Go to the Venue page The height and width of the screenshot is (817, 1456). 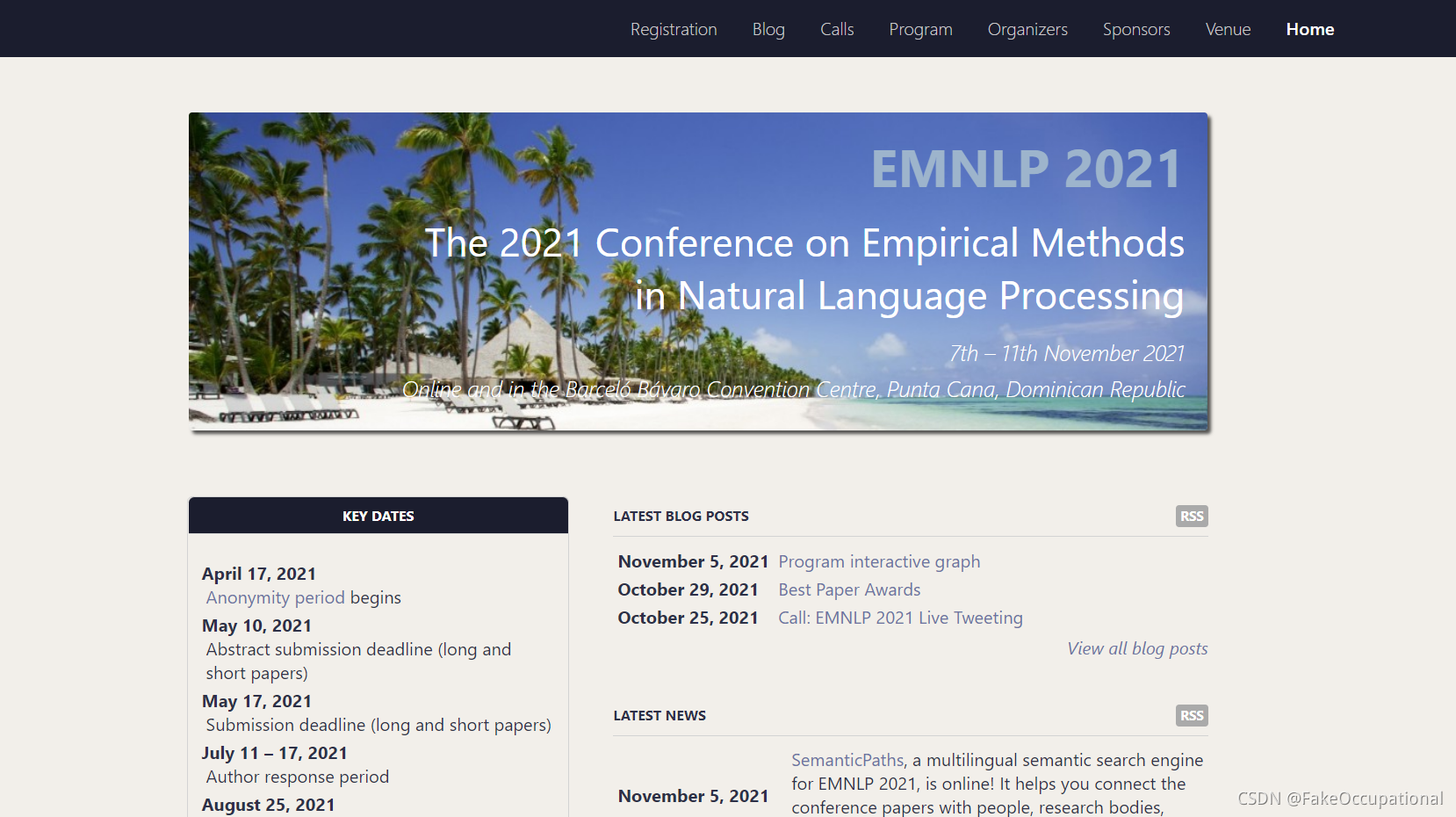click(1228, 29)
